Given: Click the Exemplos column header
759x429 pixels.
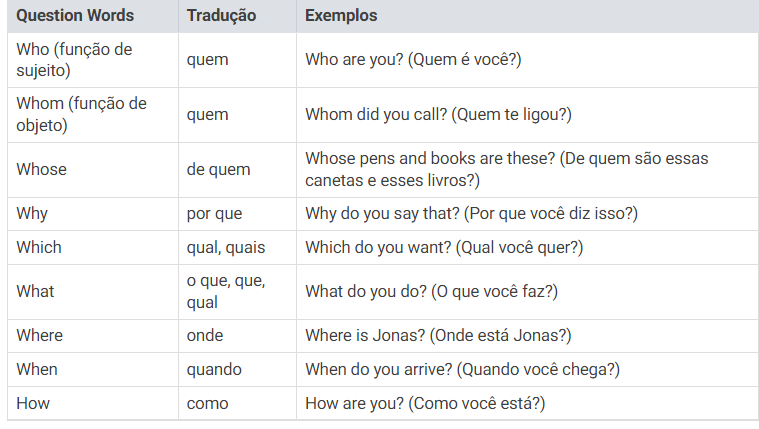Looking at the screenshot, I should point(528,16).
